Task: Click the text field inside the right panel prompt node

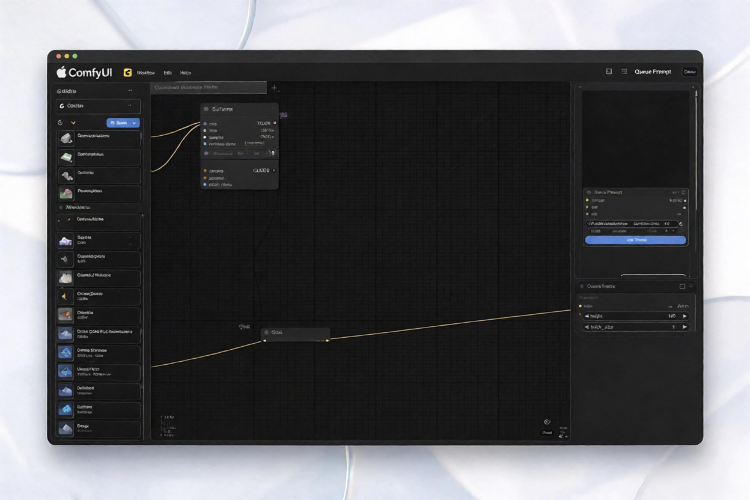Action: [632, 223]
